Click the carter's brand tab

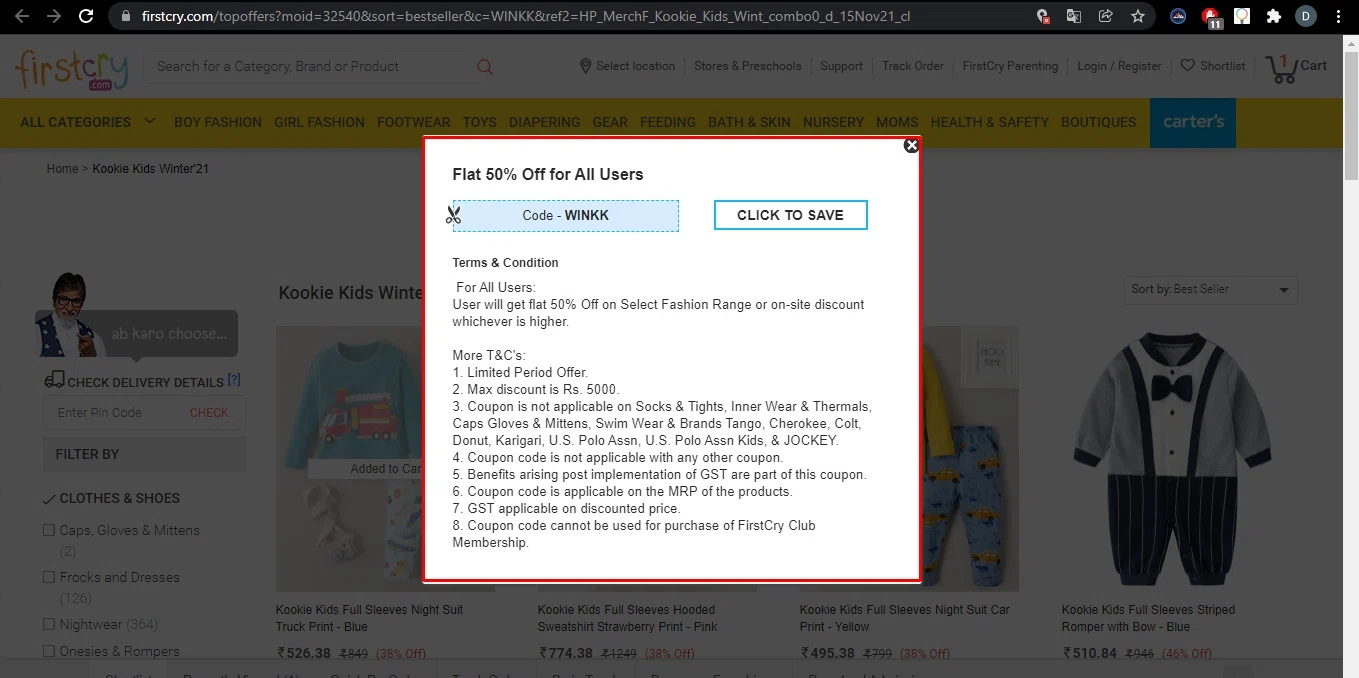[1193, 122]
